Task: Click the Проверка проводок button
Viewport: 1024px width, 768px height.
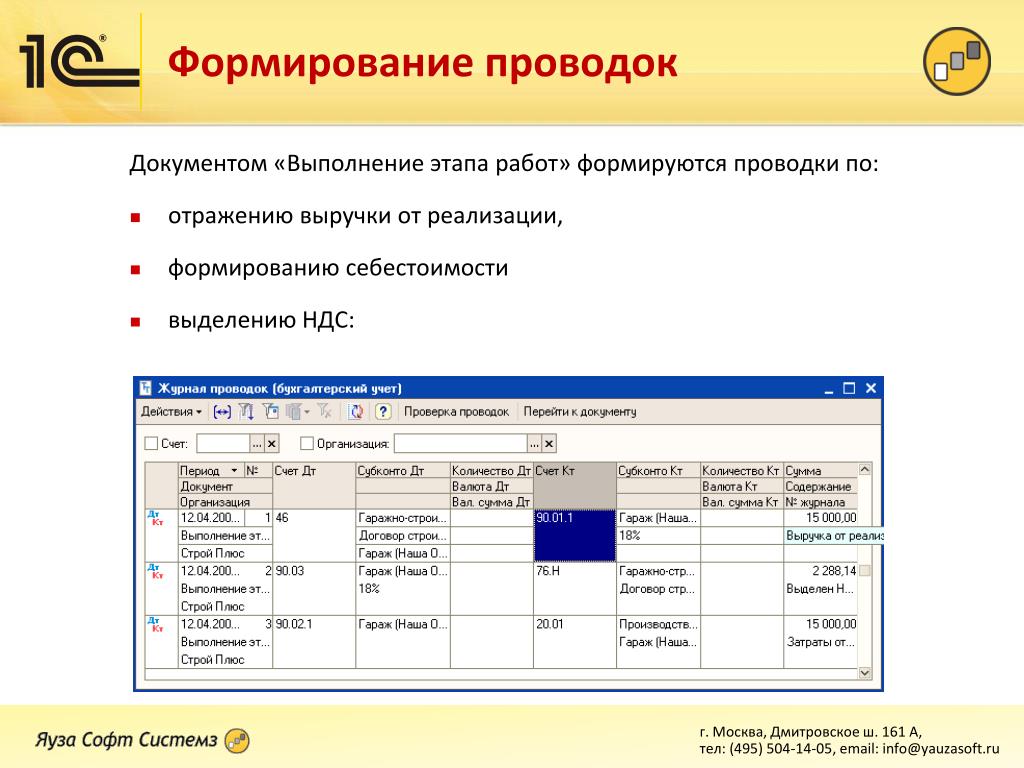Action: (456, 412)
